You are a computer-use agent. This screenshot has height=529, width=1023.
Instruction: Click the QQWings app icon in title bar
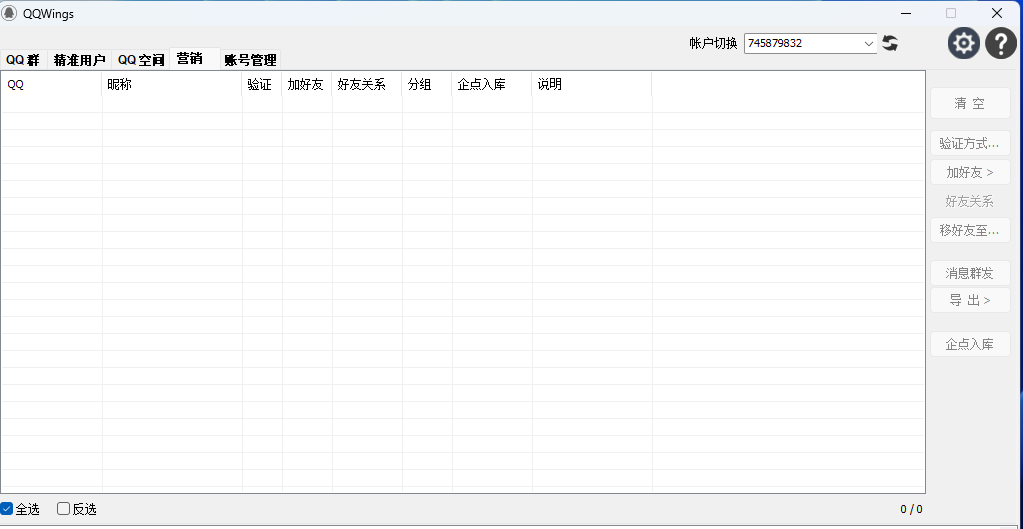click(9, 13)
